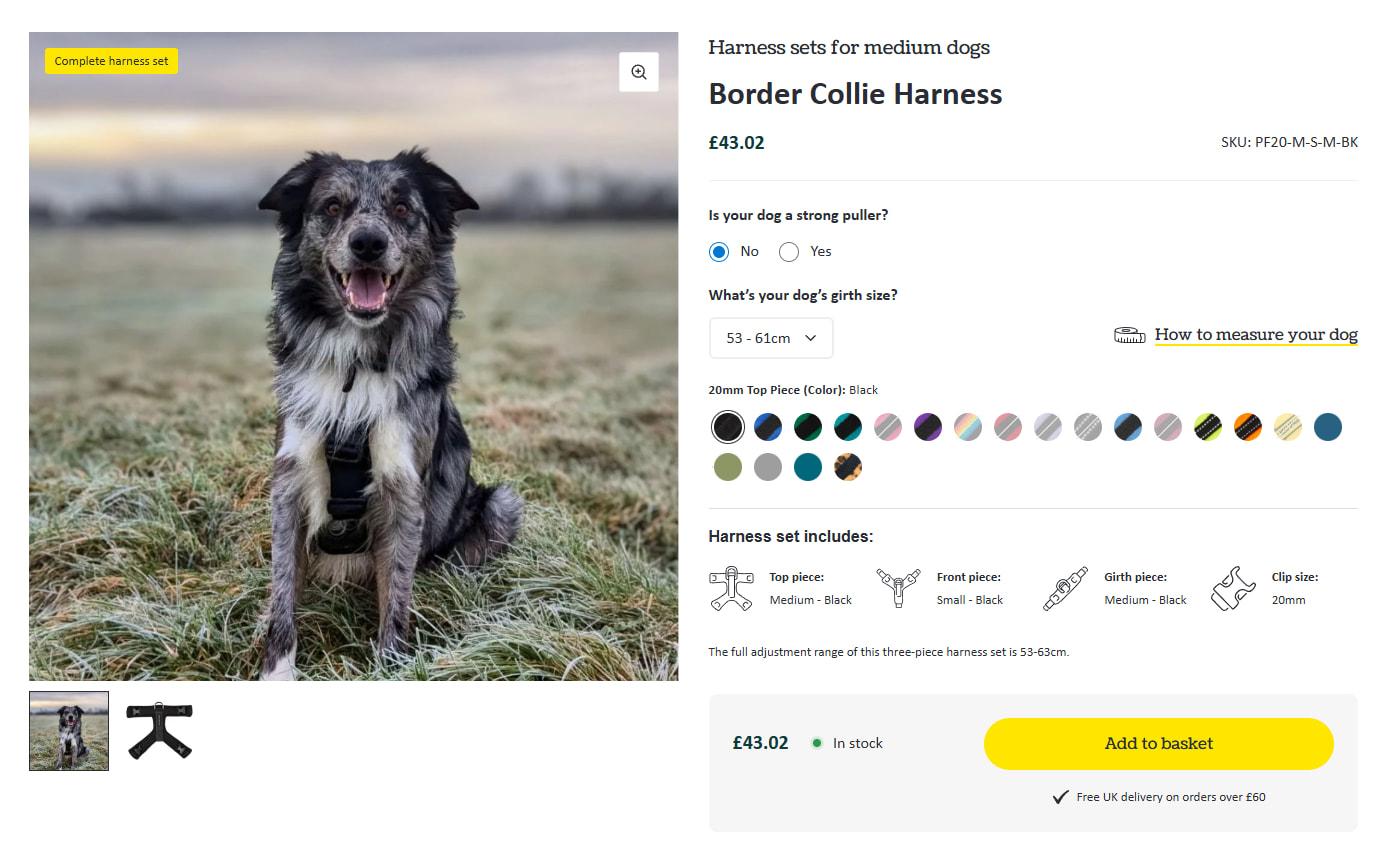Click the measuring tape icon

coord(1129,334)
